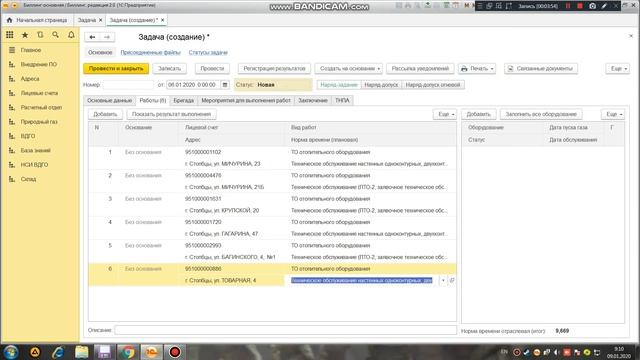The image size is (640, 360).
Task: Switch to ТНПА tab
Action: (x=342, y=100)
